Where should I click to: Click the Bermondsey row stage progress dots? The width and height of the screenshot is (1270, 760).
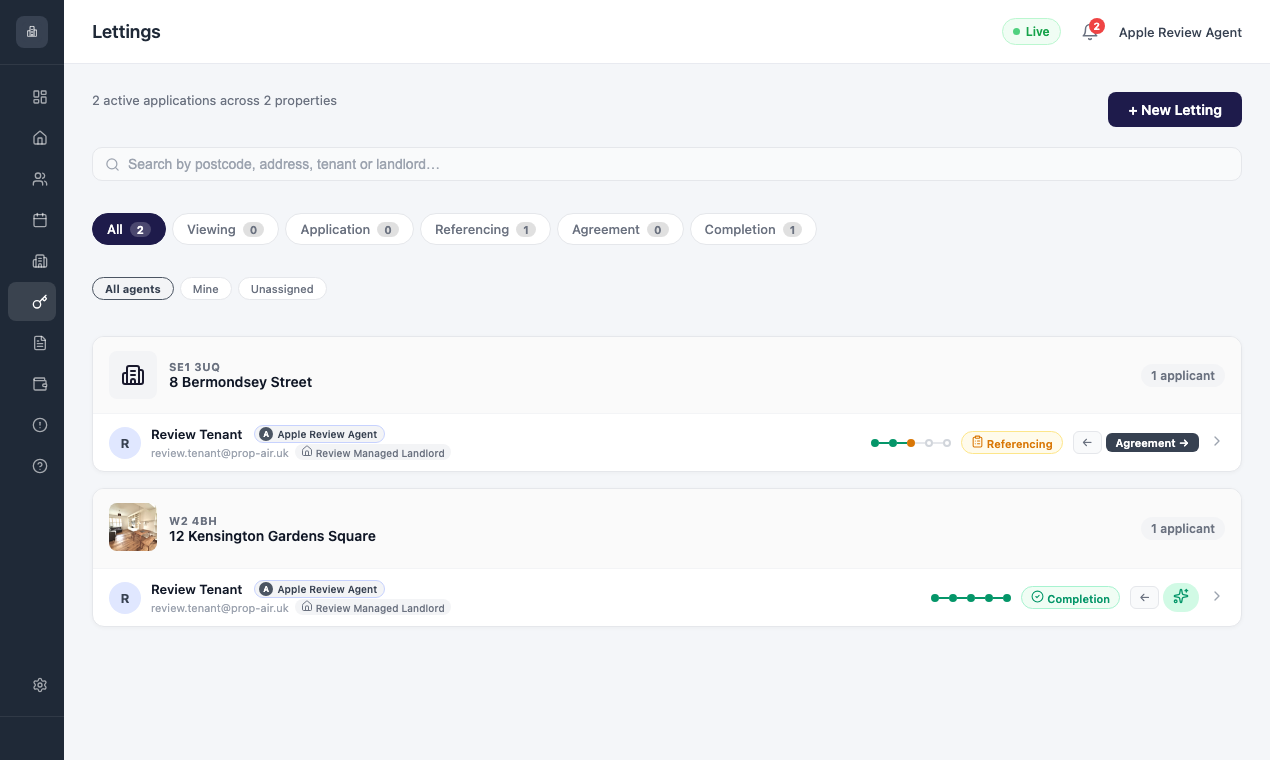click(x=911, y=442)
